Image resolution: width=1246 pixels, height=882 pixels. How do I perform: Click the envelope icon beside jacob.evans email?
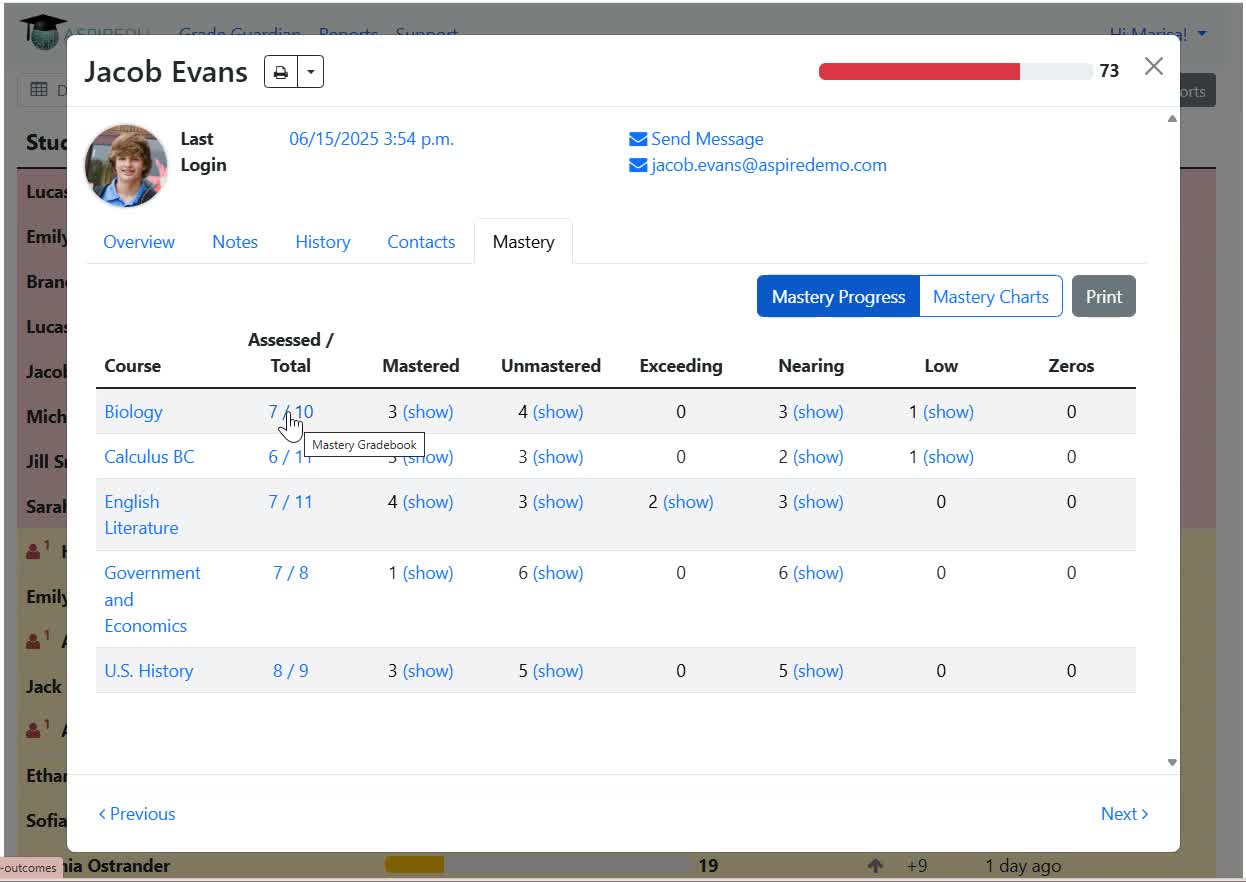638,165
